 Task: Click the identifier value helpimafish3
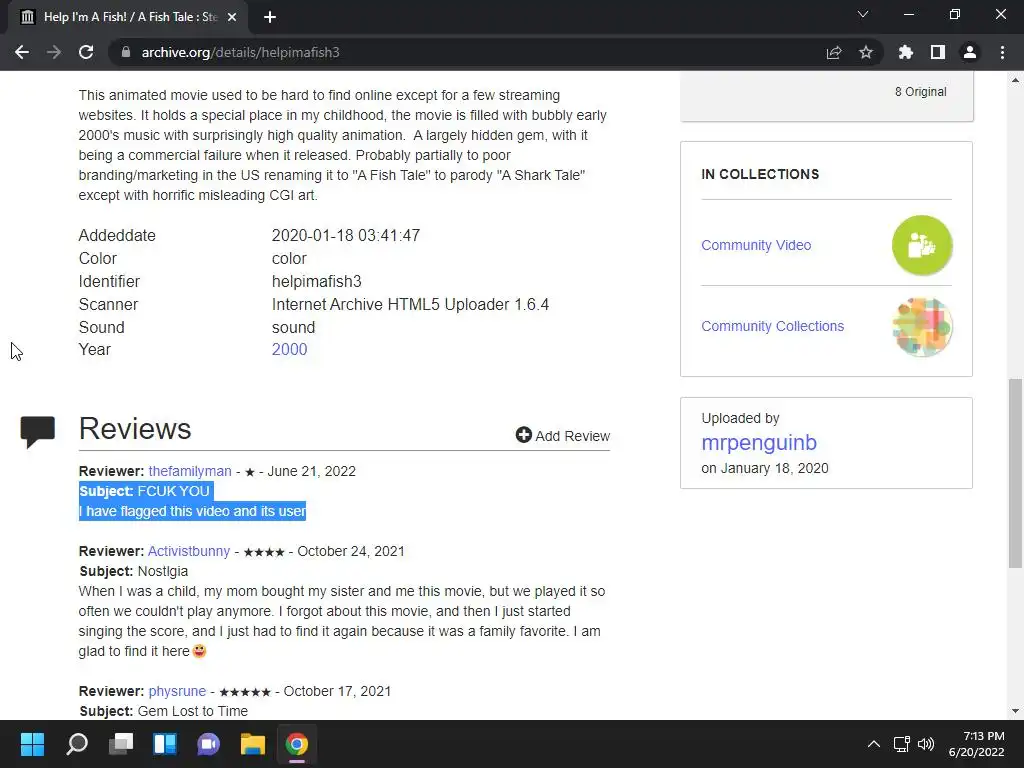pos(317,281)
